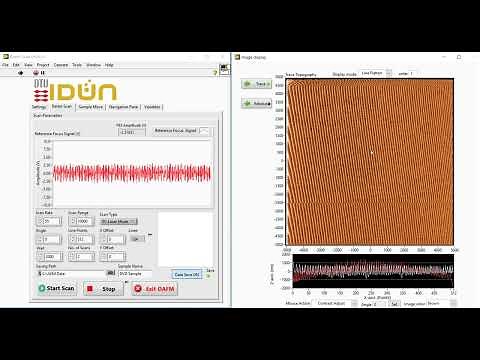Click the green Save indicator light
The image size is (480, 360).
[209, 276]
